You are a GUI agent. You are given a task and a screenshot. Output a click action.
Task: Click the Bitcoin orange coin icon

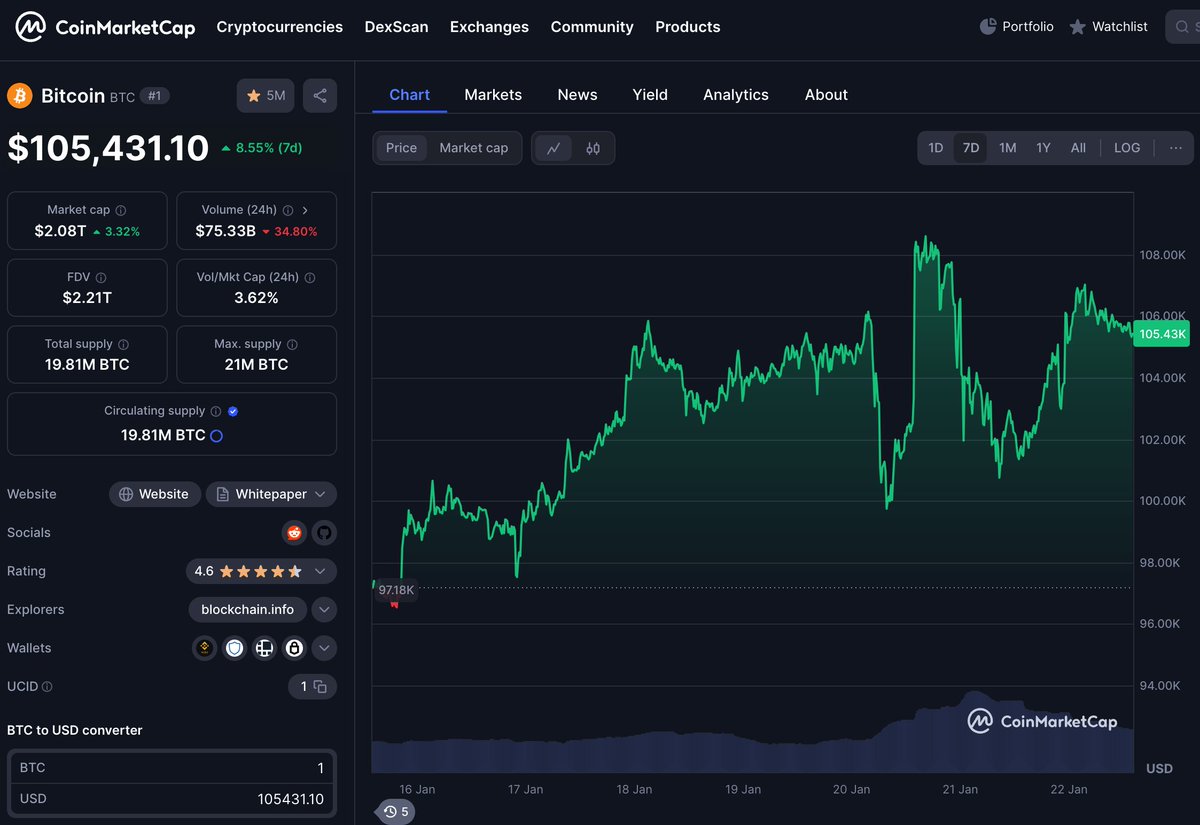(20, 96)
